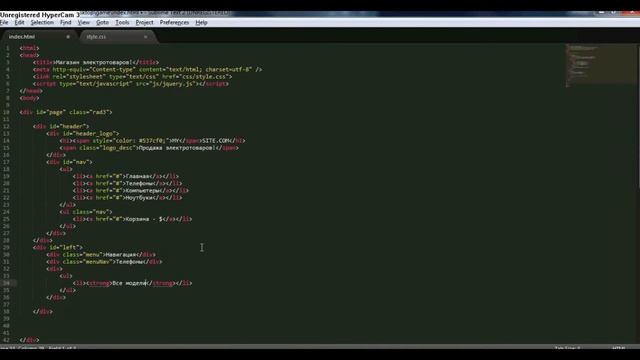Click the Ноутбуки list item line

click(128, 198)
